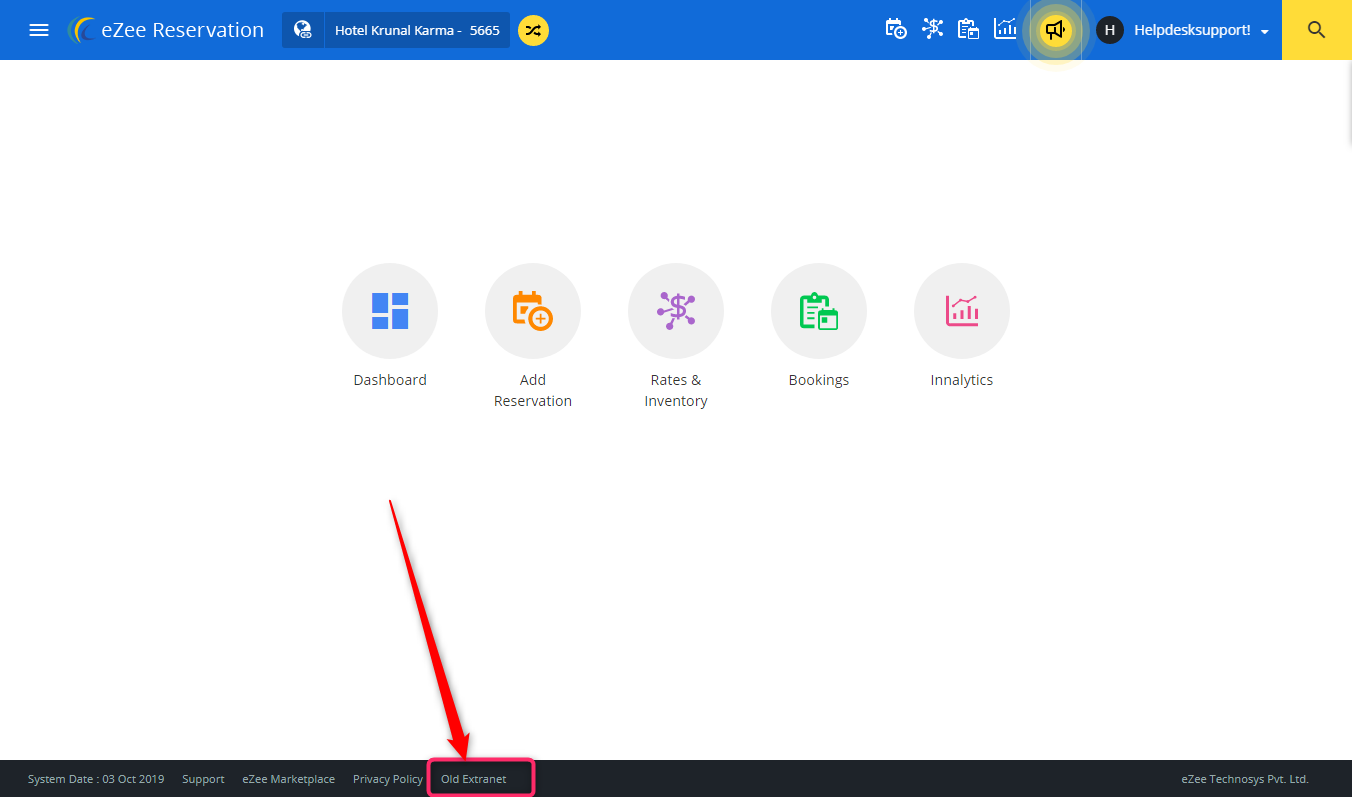Select Hotel Krunal Karma - 5665 property
The height and width of the screenshot is (797, 1352).
(417, 30)
